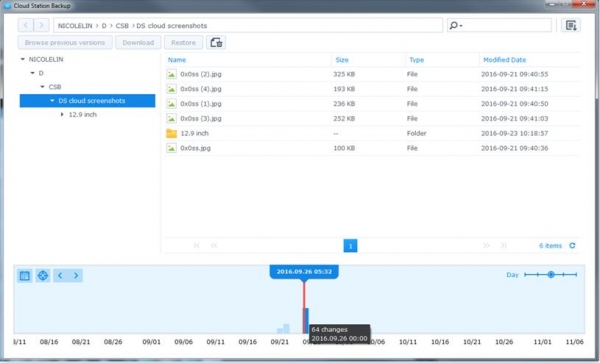The height and width of the screenshot is (363, 600).
Task: Select image icon of 0x0ss (1).jpg
Action: tap(171, 104)
